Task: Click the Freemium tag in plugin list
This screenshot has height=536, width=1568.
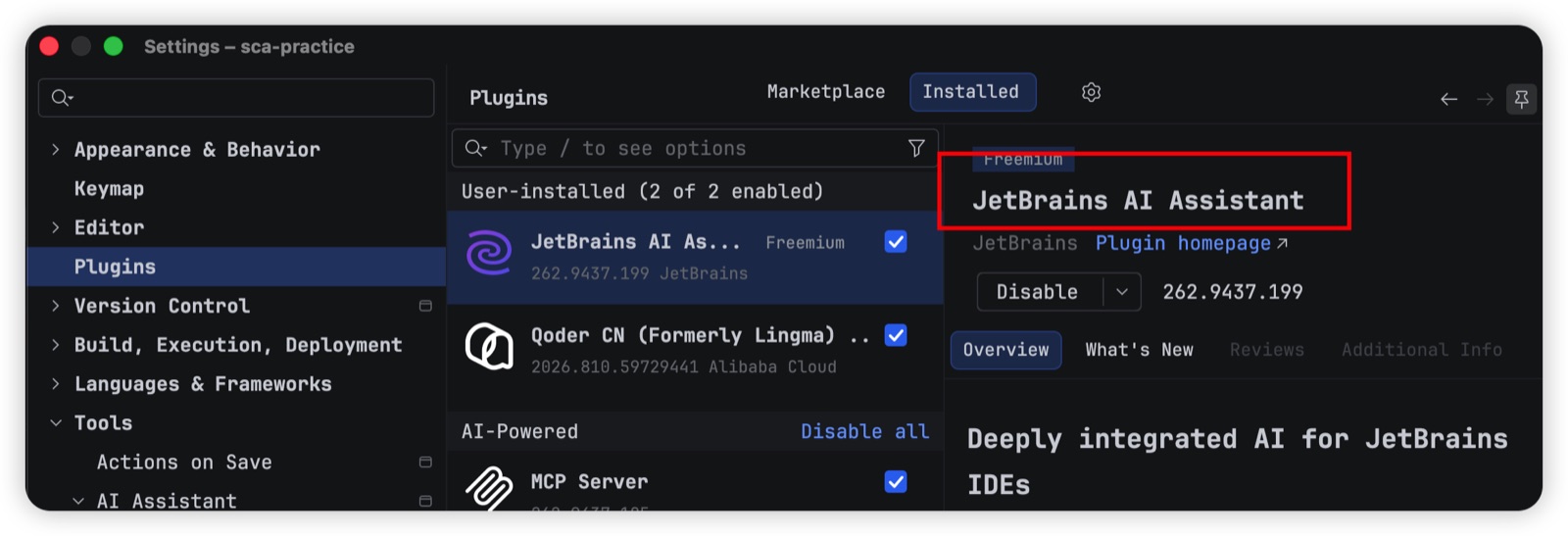Action: pos(805,242)
